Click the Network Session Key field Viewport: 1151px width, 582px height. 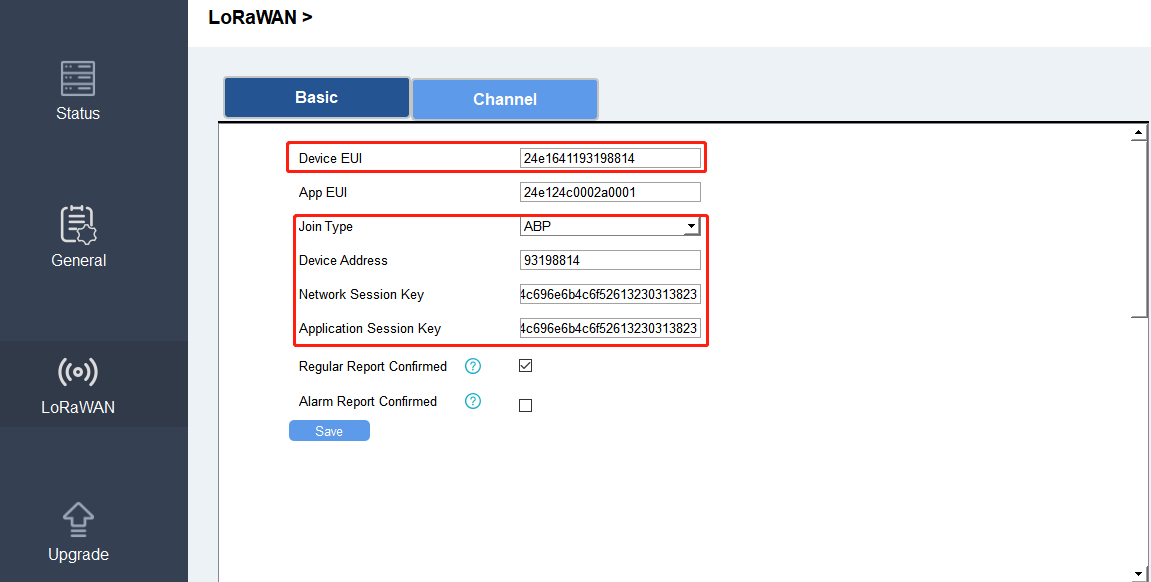coord(610,294)
